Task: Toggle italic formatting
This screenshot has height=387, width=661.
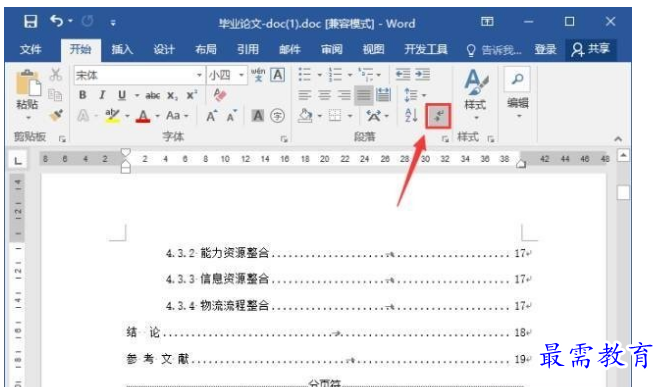Action: [102, 95]
